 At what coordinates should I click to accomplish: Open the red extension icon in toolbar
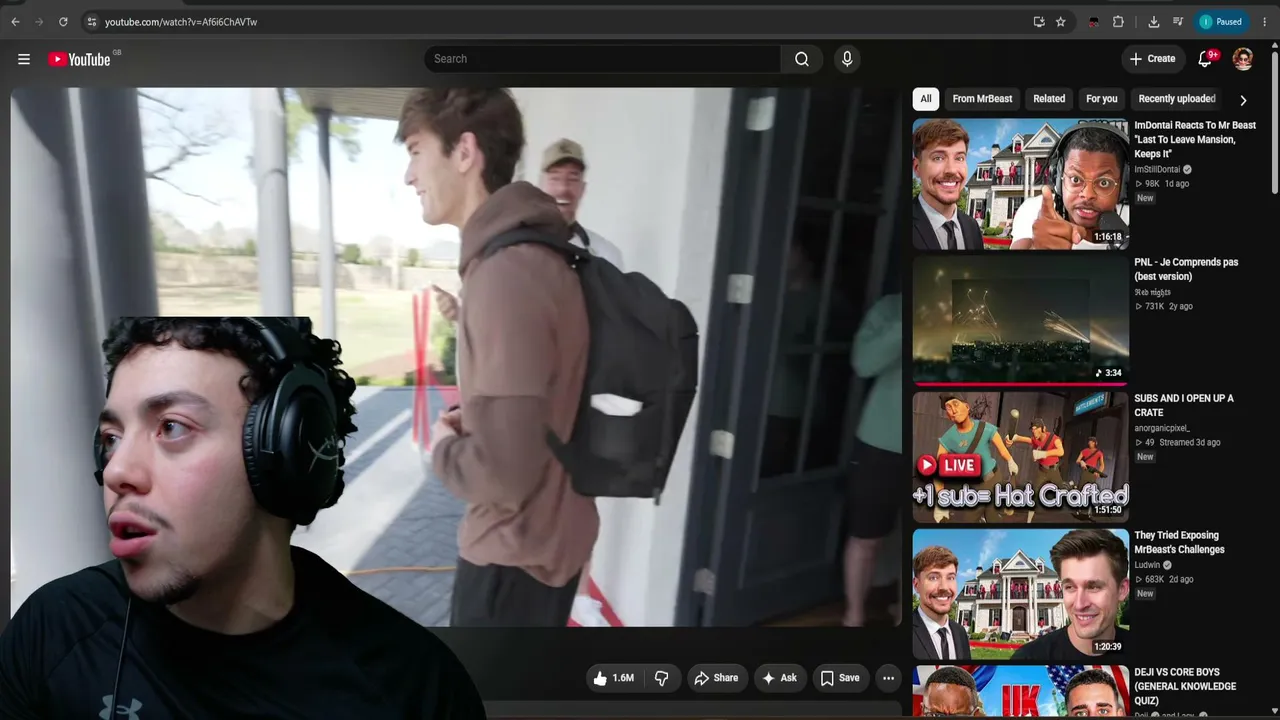point(1094,22)
